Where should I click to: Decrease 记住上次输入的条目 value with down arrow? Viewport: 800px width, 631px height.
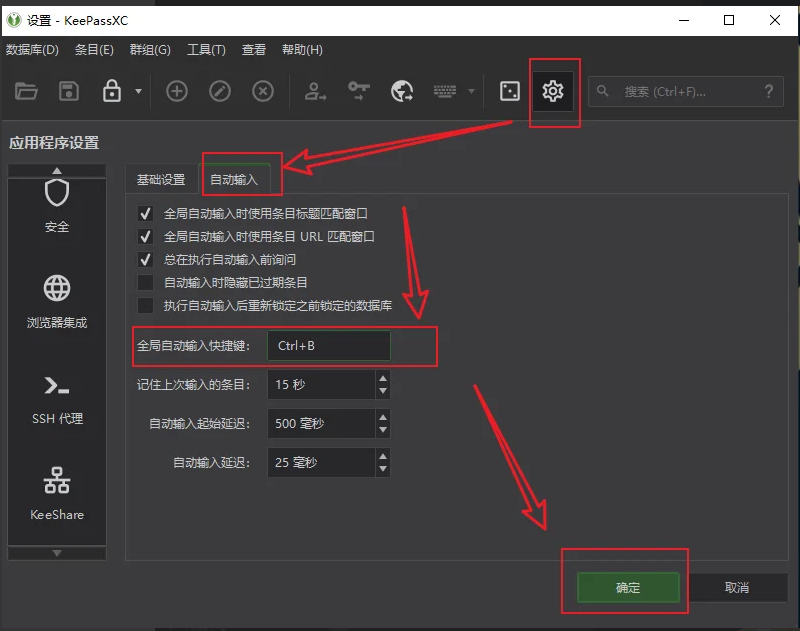[383, 391]
